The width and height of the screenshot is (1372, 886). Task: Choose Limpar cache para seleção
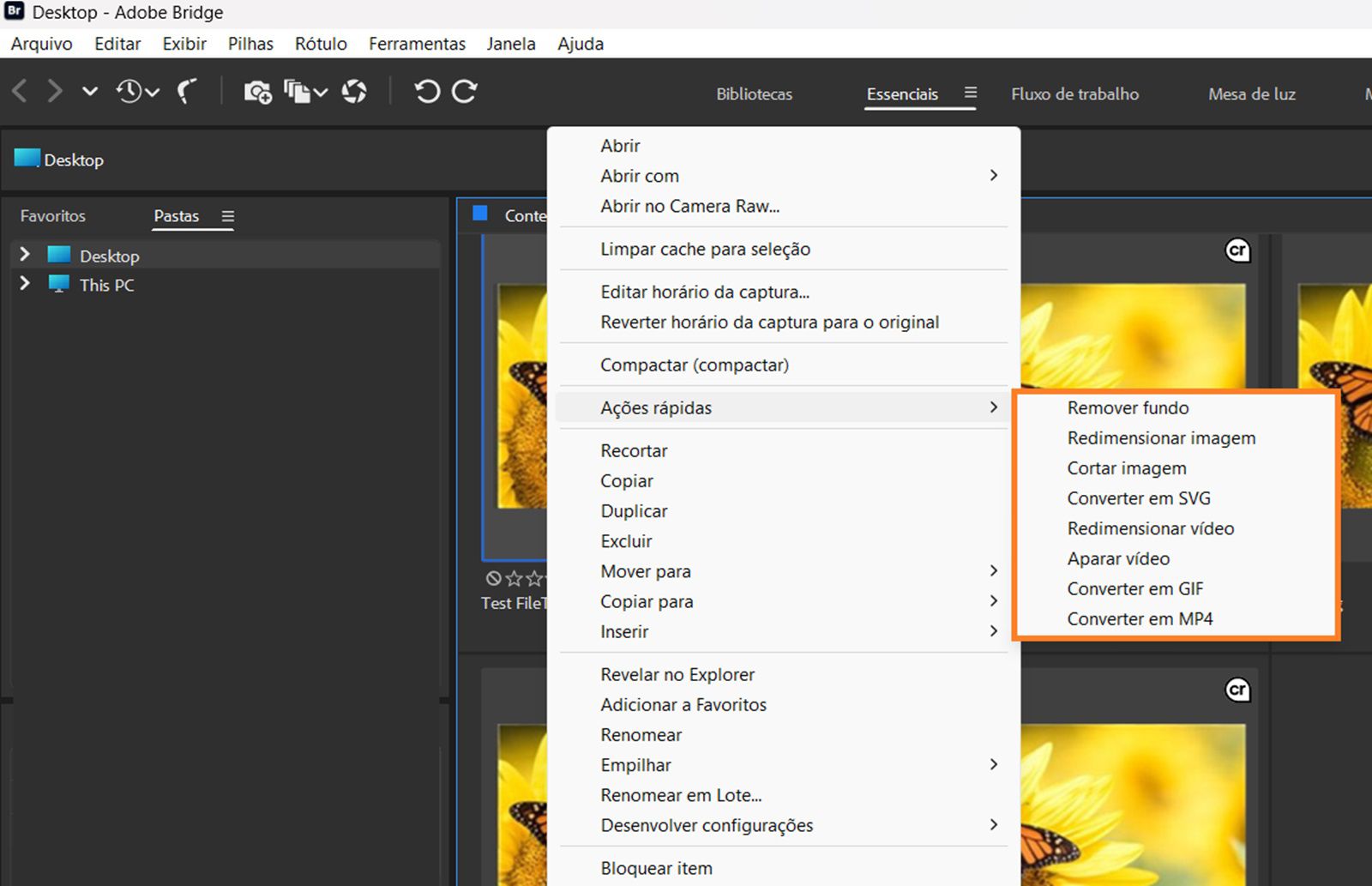785,249
